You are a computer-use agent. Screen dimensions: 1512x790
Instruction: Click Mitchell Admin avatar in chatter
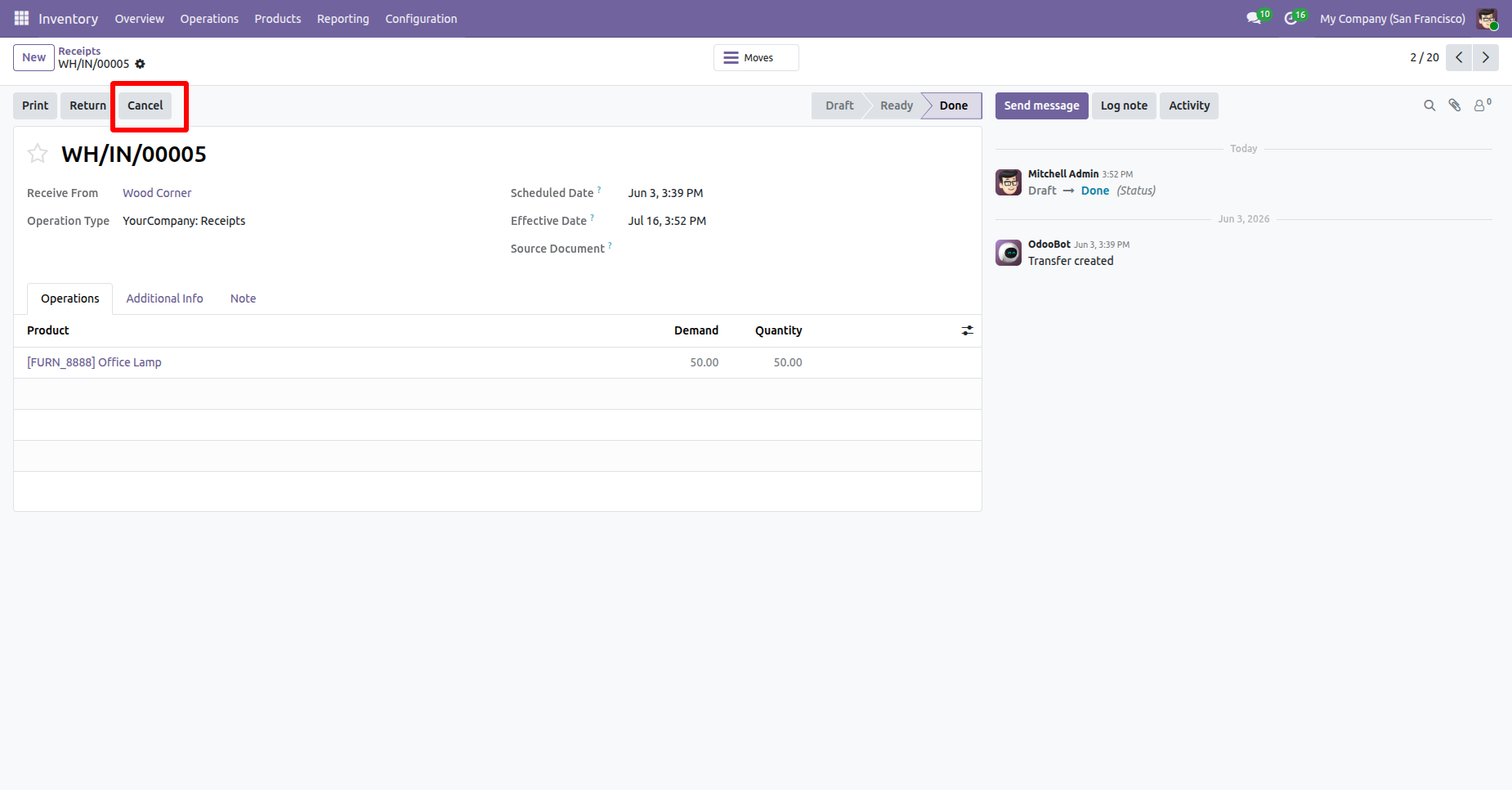1009,182
